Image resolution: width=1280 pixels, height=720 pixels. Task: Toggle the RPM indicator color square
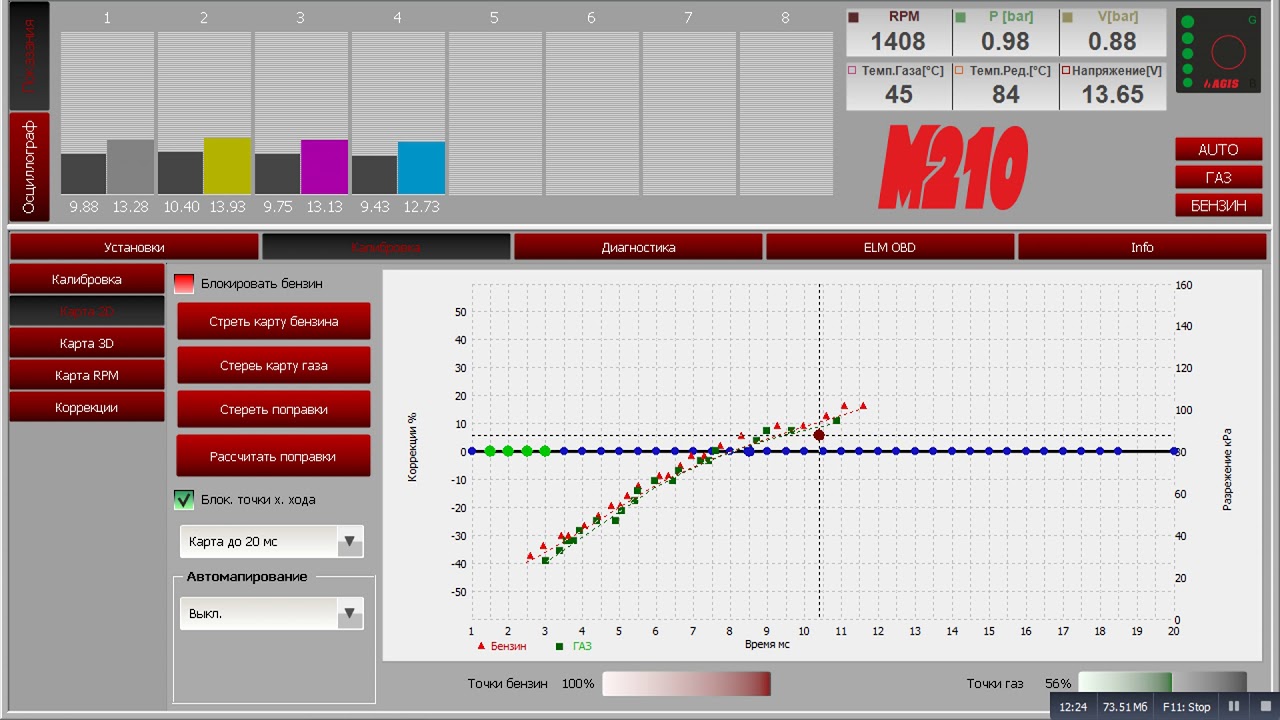pos(854,18)
